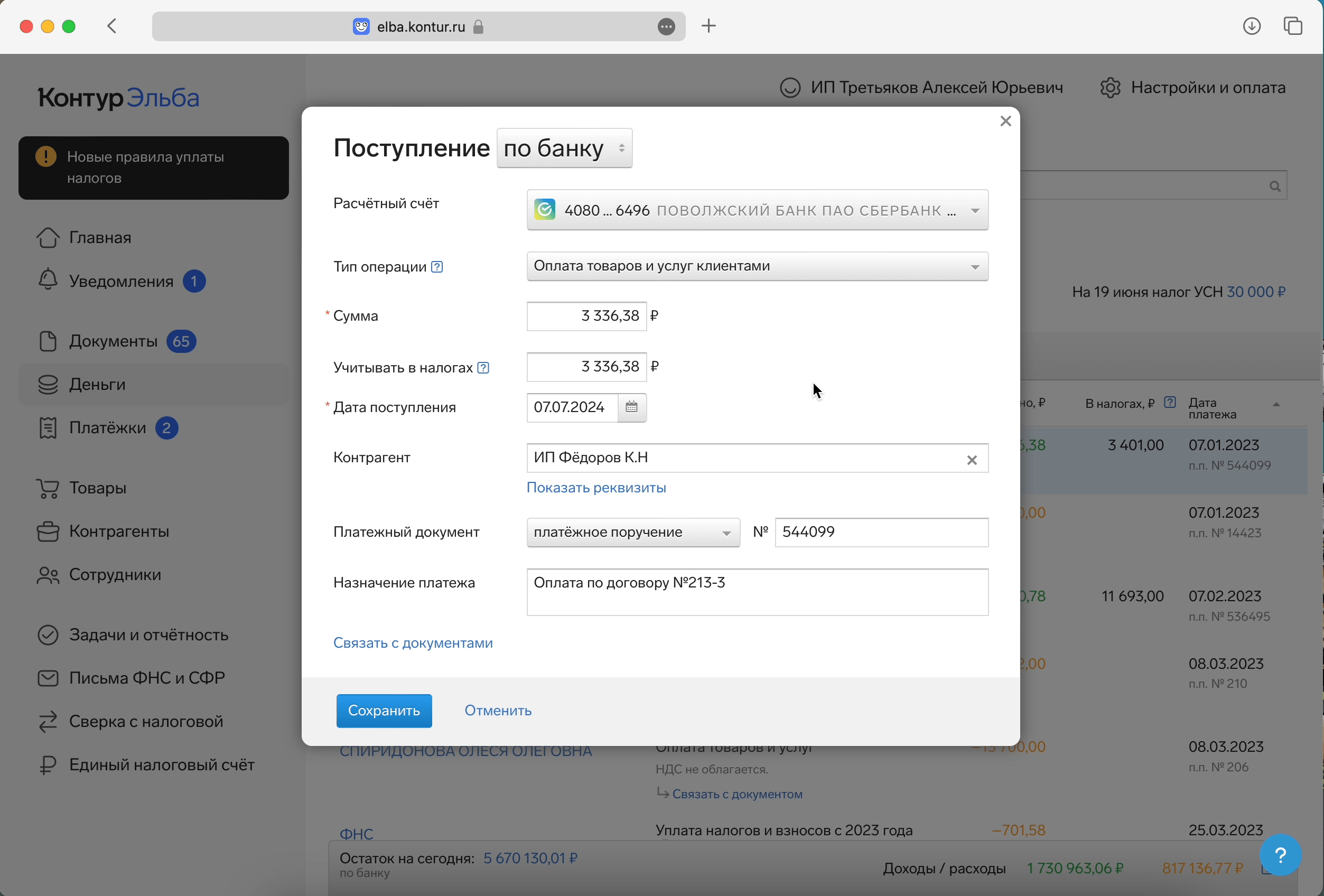Open the browser downloads icon
The image size is (1324, 896).
pos(1252,26)
